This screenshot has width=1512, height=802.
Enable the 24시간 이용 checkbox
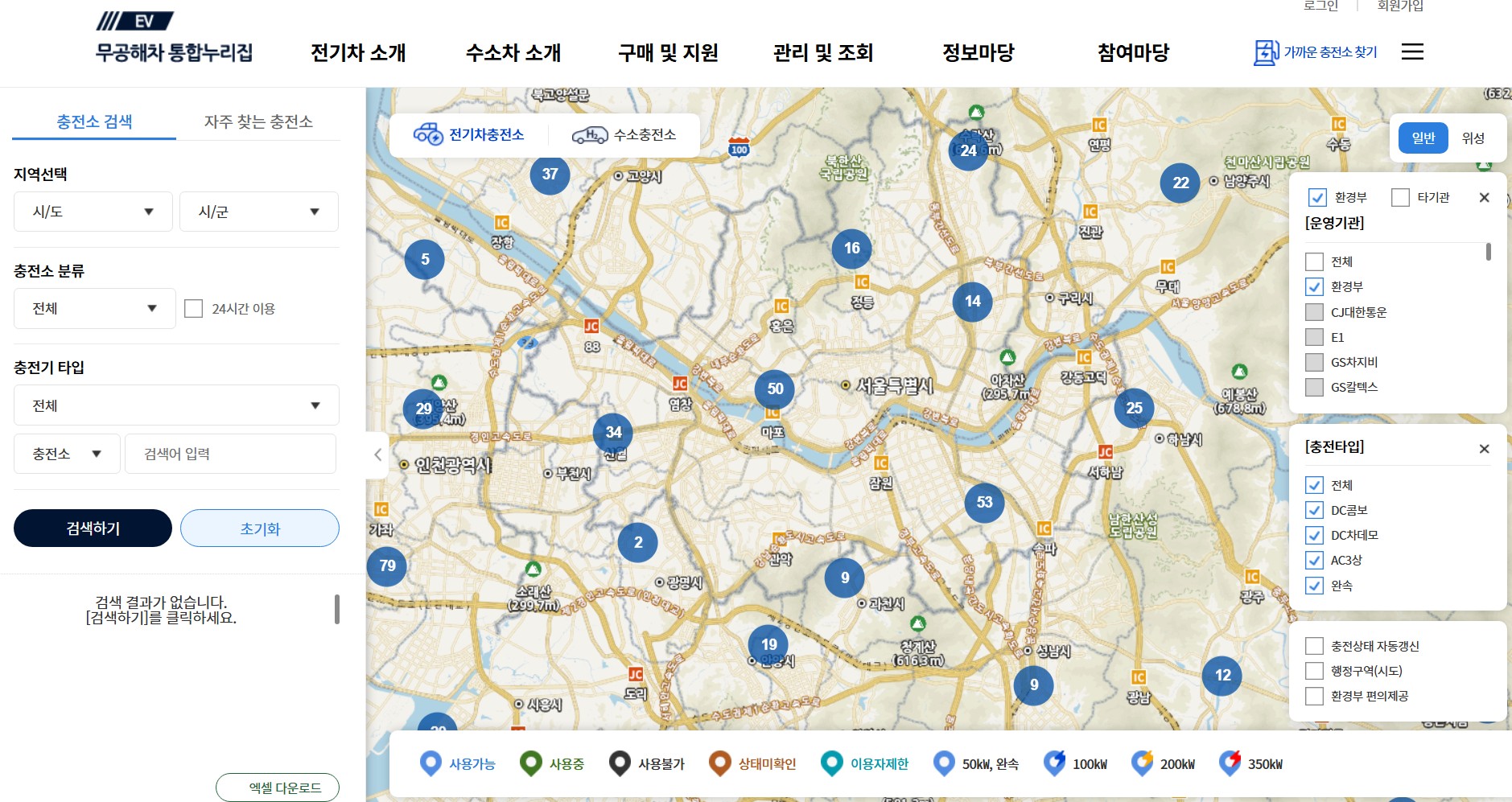pos(194,307)
